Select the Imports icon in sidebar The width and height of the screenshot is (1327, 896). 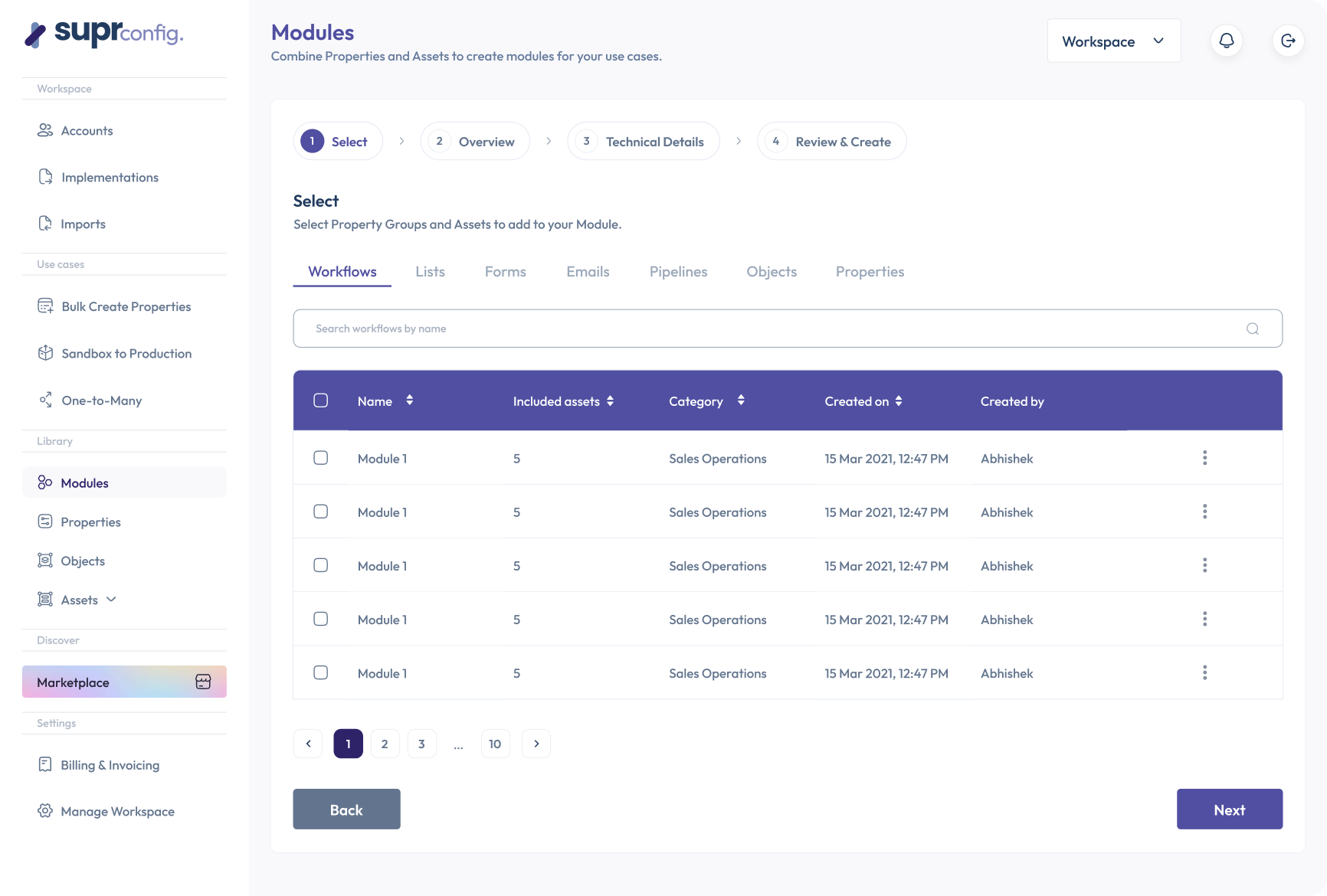click(x=46, y=223)
